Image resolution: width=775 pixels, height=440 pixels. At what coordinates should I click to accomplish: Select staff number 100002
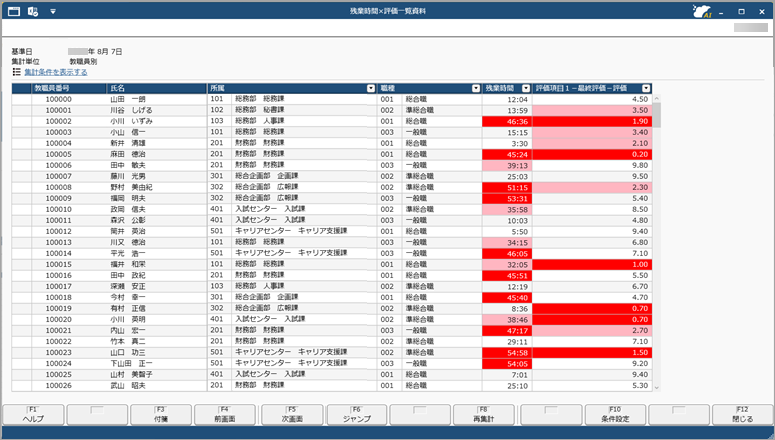(59, 121)
